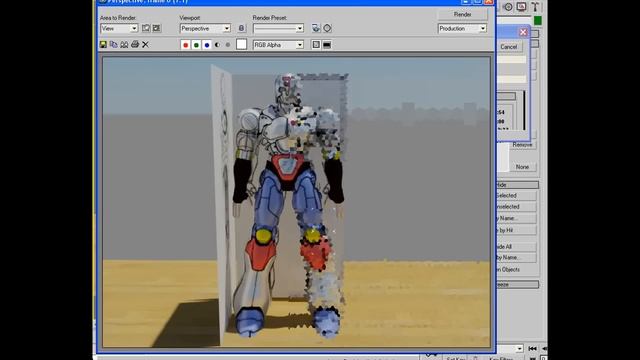This screenshot has height=360, width=640.
Task: Open the Render Preset dropdown
Action: [x=278, y=28]
